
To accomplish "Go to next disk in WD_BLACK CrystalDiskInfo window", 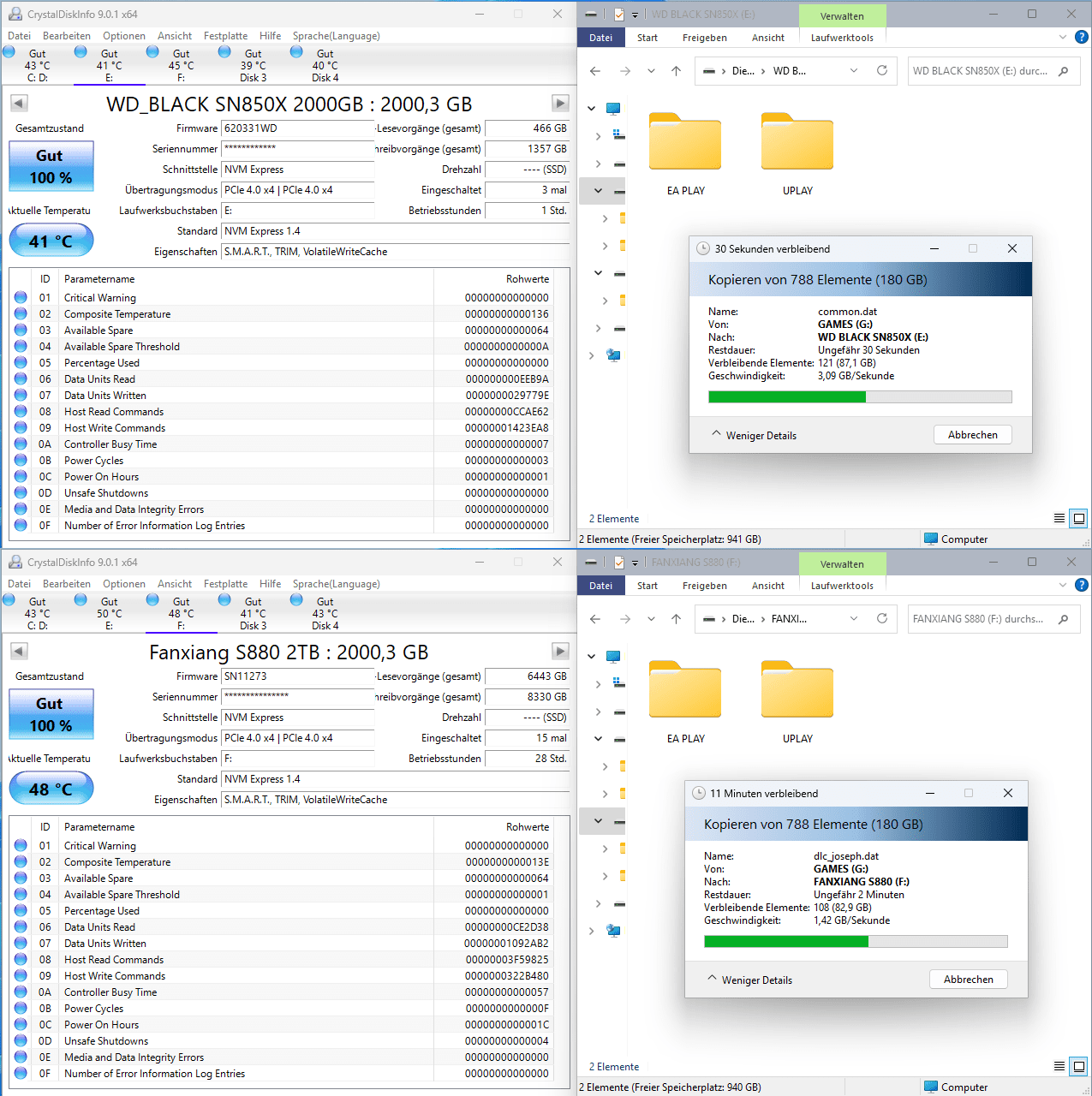I will click(560, 103).
